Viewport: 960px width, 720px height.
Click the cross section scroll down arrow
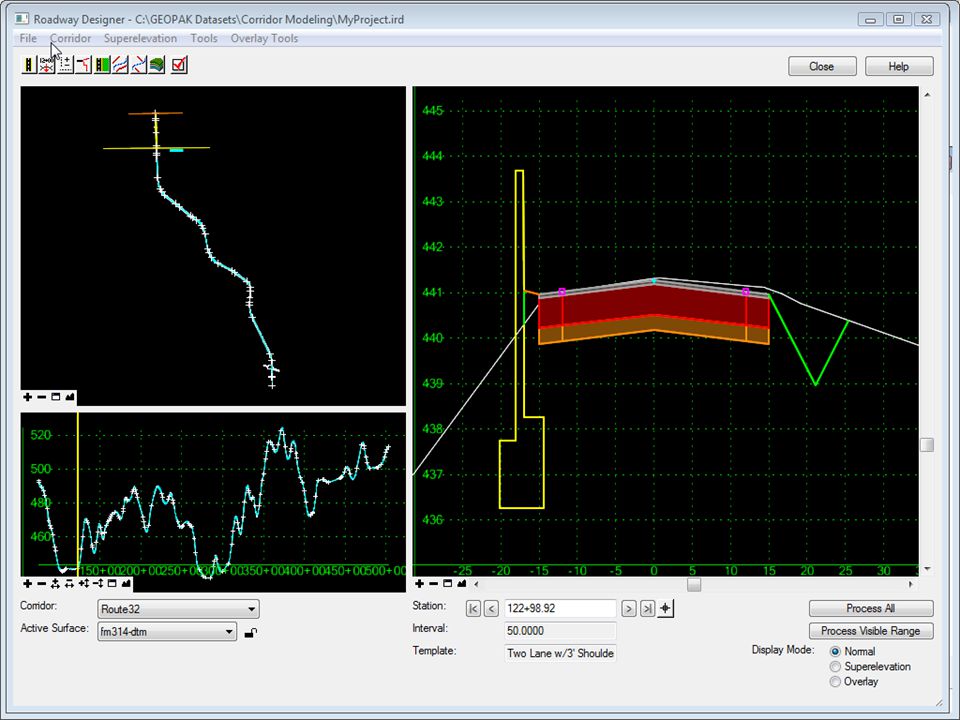(x=927, y=569)
